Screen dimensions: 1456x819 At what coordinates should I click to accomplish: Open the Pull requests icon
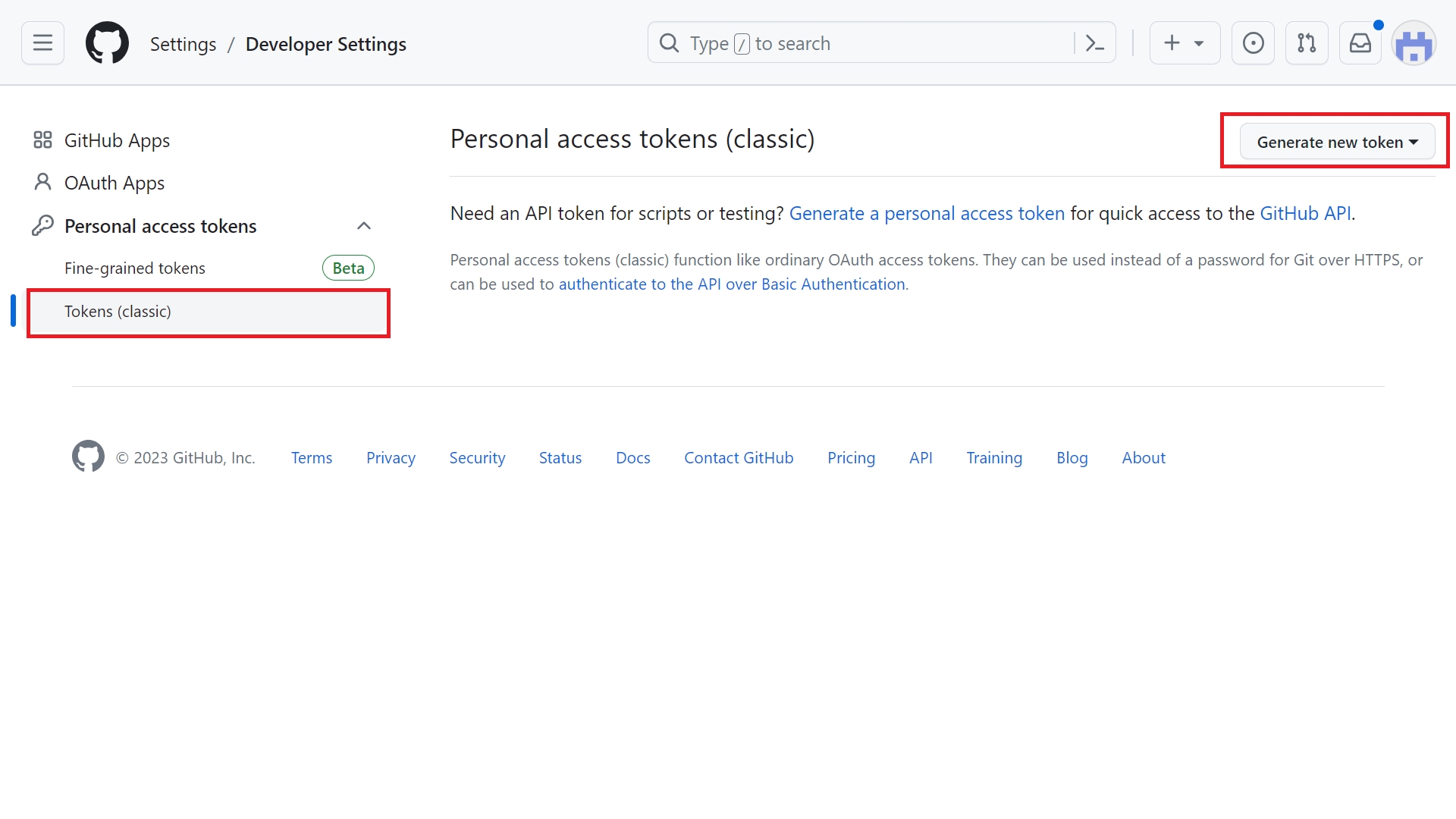(x=1306, y=43)
